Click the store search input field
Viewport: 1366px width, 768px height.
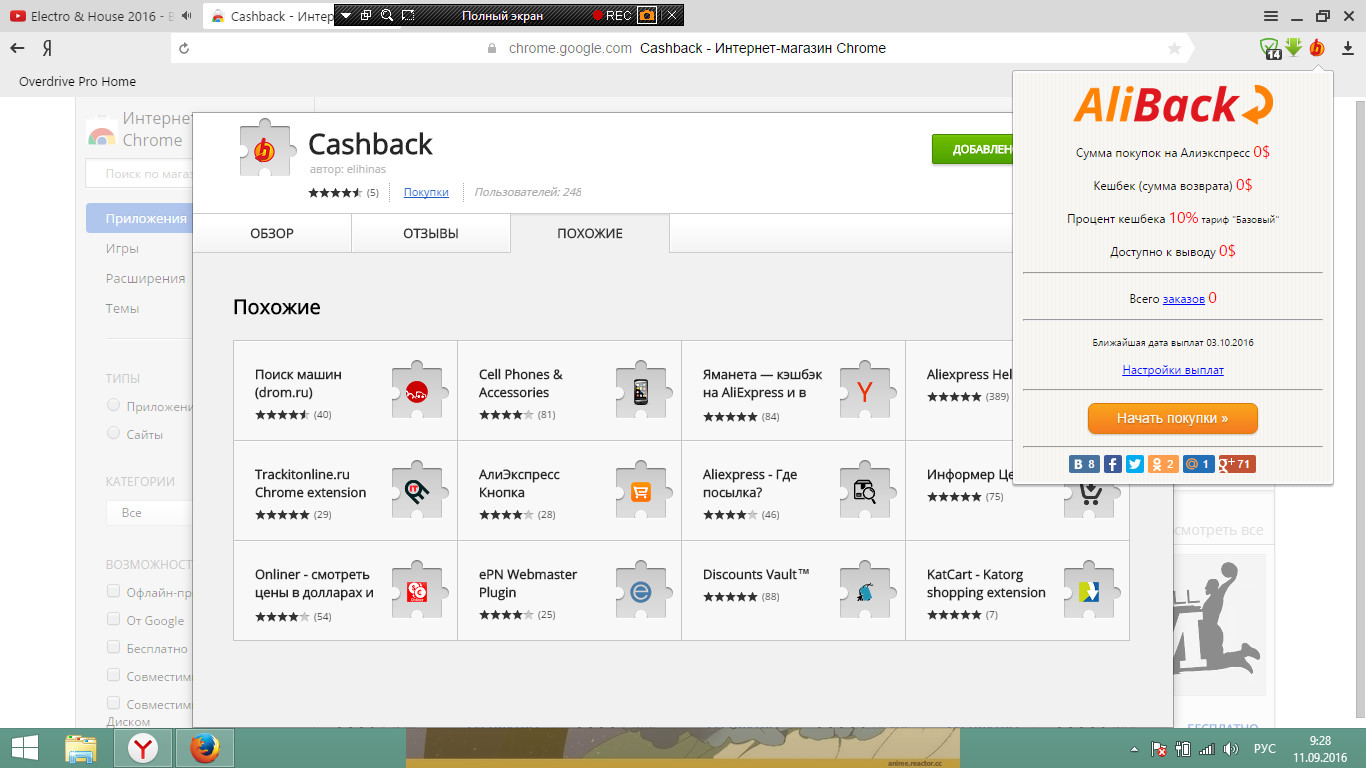[x=139, y=174]
